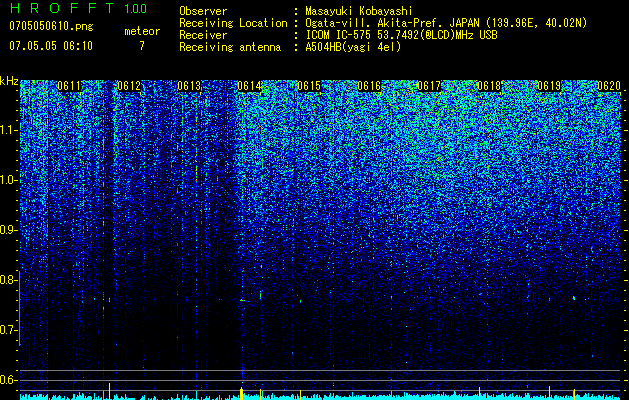Screen dimensions: 629x400
Task: Click the 0613 time label
Action: point(189,86)
